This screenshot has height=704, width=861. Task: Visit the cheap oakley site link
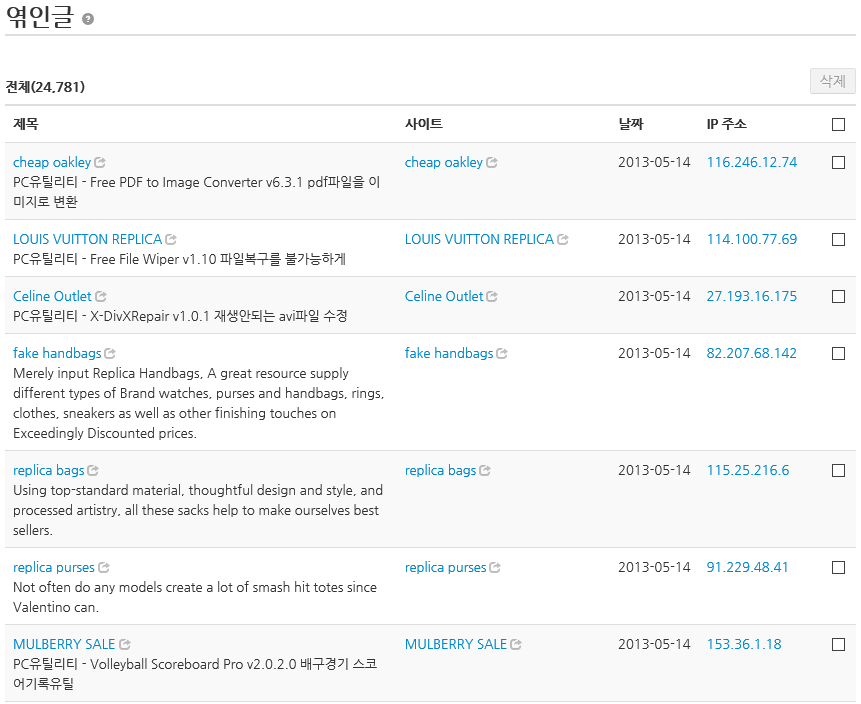click(444, 163)
